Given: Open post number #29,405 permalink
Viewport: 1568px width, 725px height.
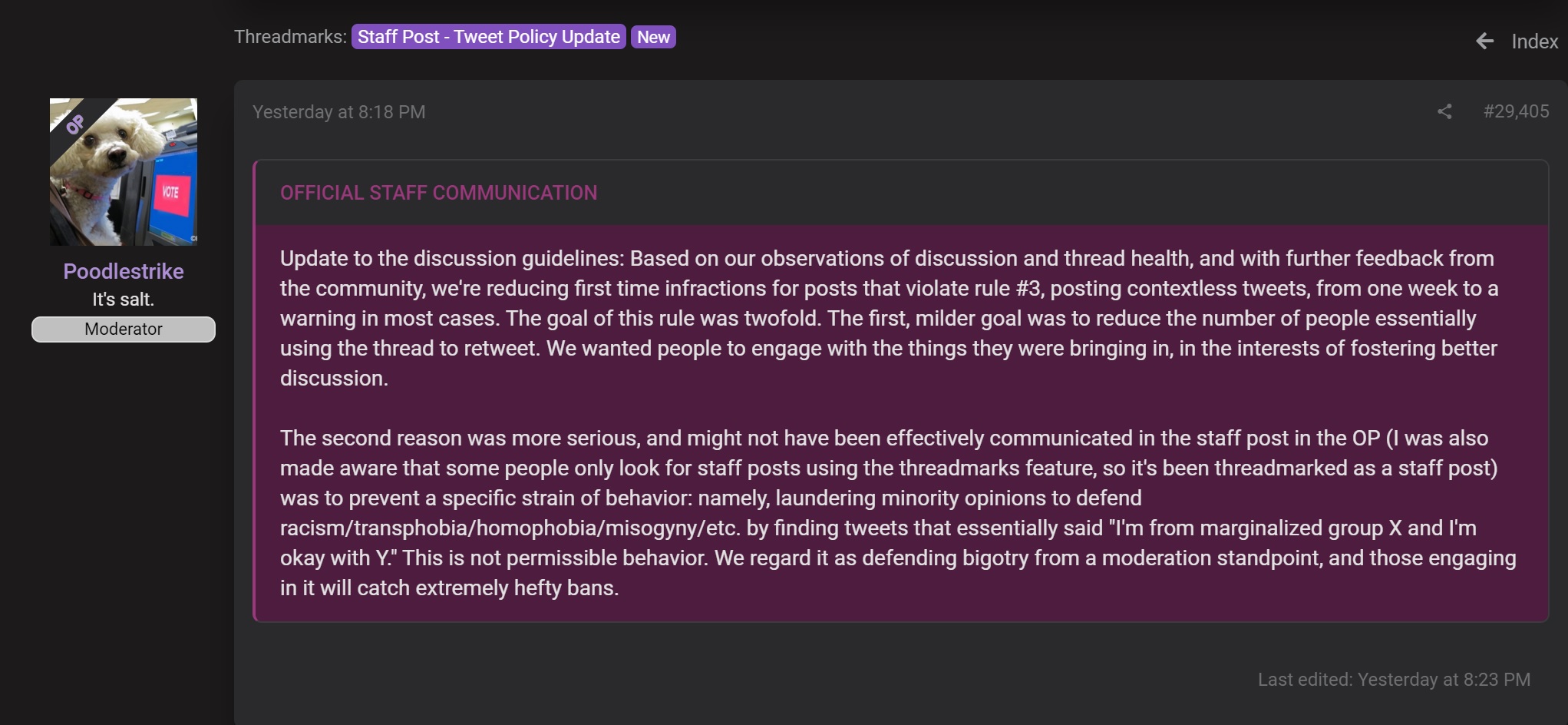Looking at the screenshot, I should coord(1516,111).
